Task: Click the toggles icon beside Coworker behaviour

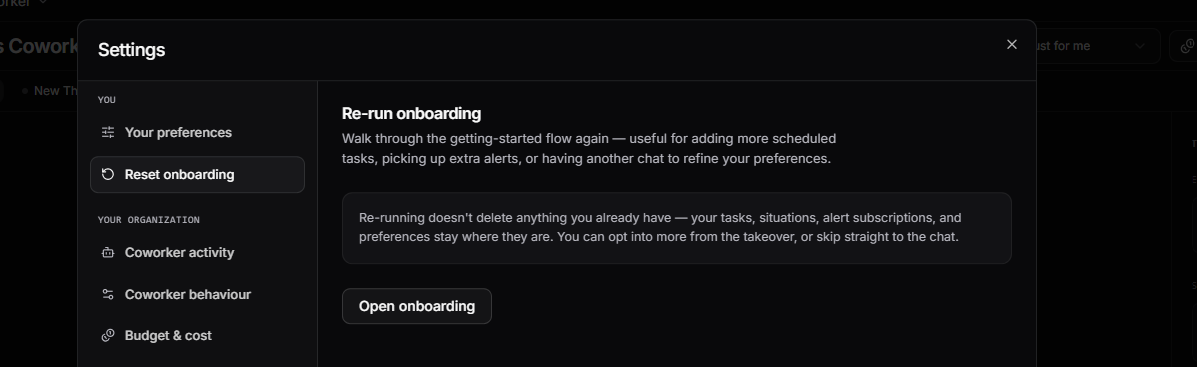Action: click(108, 295)
